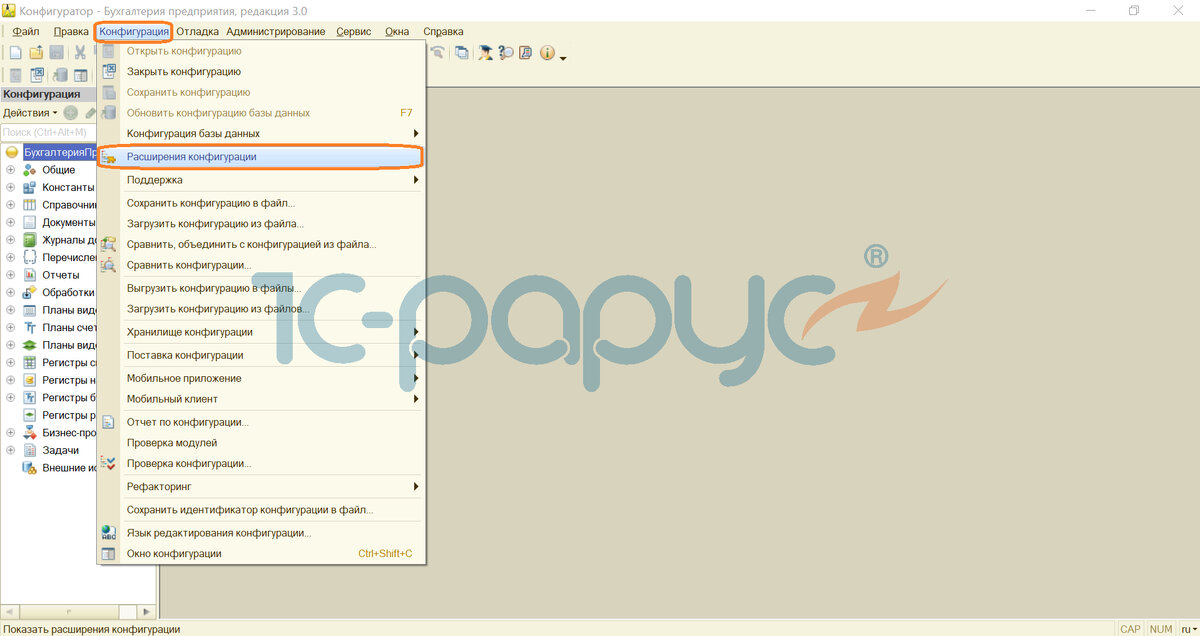Expand the Документы tree node
This screenshot has height=636, width=1200.
[11, 222]
